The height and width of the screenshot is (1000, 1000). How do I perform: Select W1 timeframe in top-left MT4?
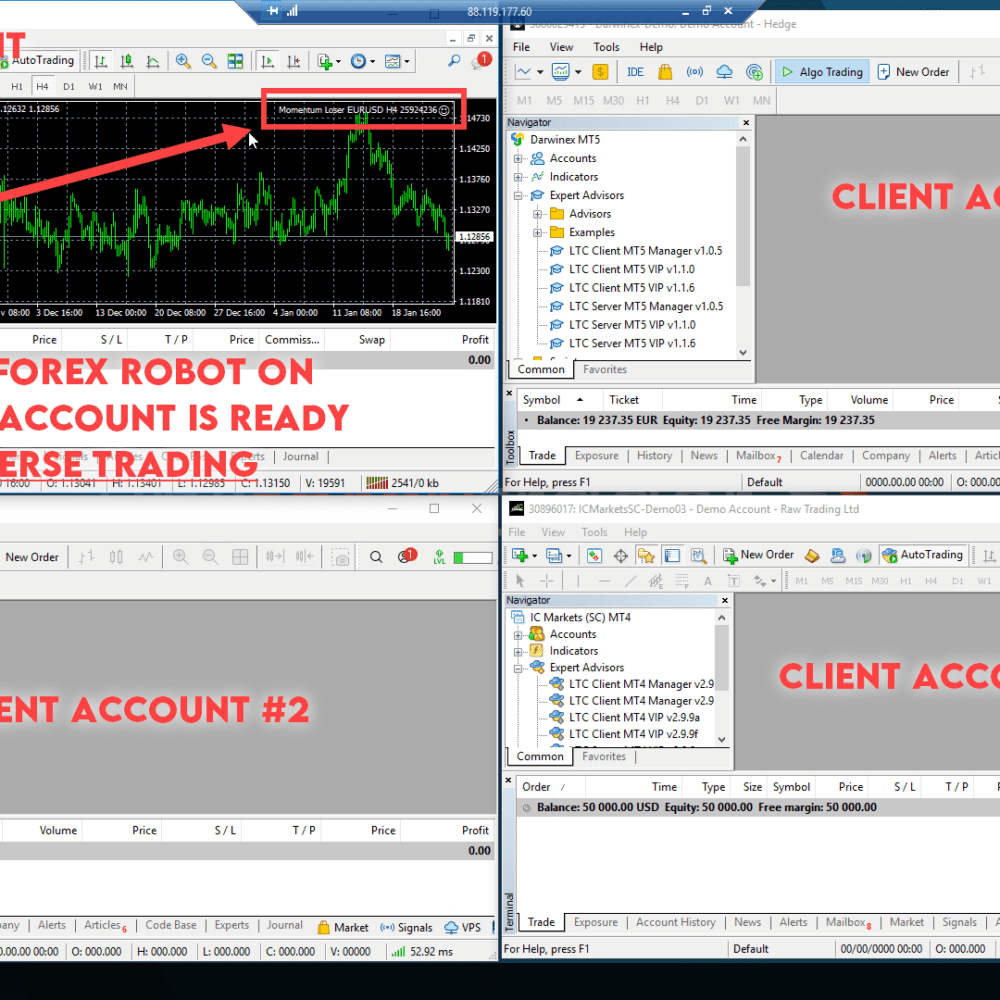point(95,87)
